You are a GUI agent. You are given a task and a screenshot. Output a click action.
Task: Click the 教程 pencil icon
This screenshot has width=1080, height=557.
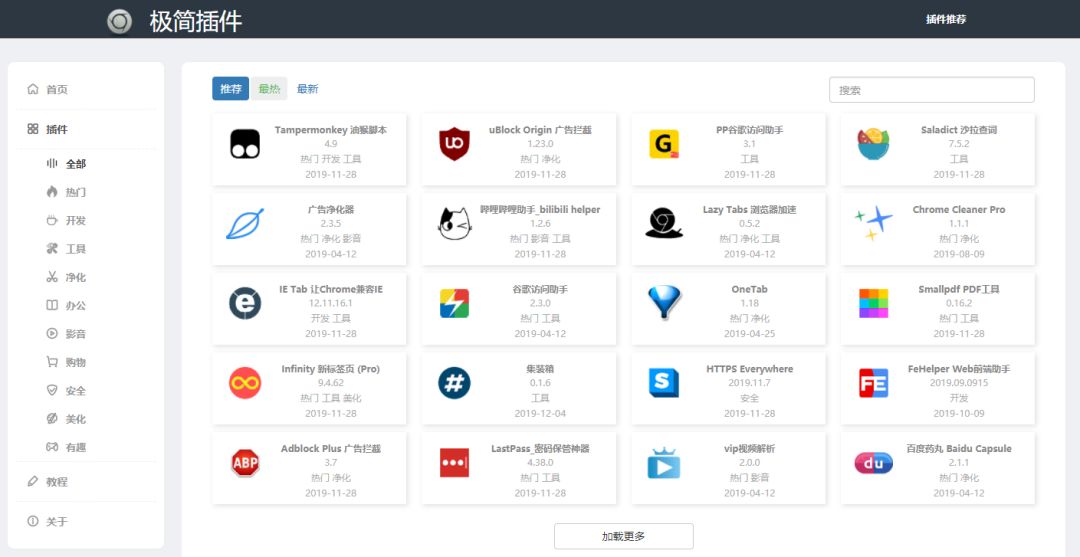point(32,481)
